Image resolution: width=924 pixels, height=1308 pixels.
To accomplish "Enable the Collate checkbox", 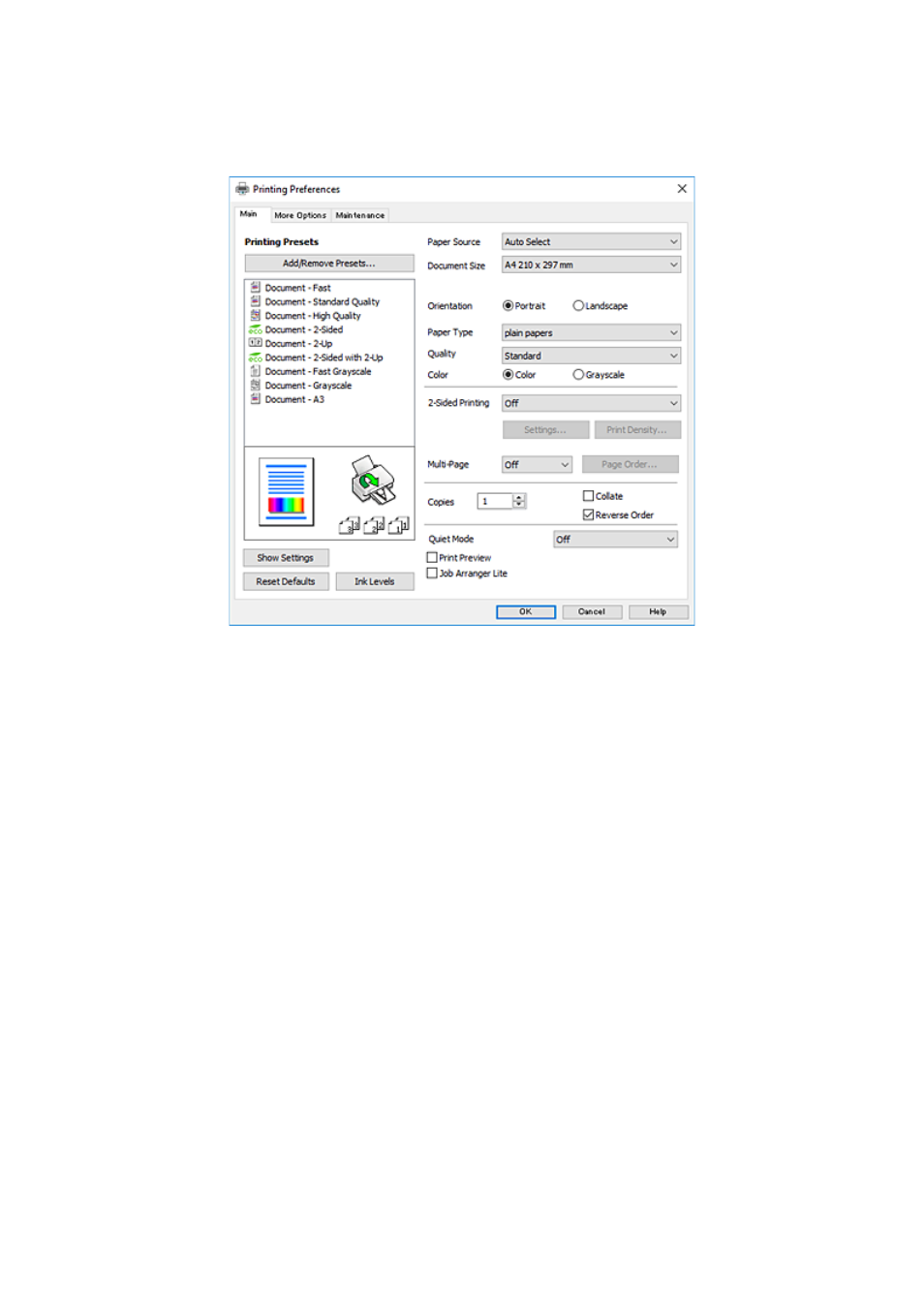I will point(588,495).
